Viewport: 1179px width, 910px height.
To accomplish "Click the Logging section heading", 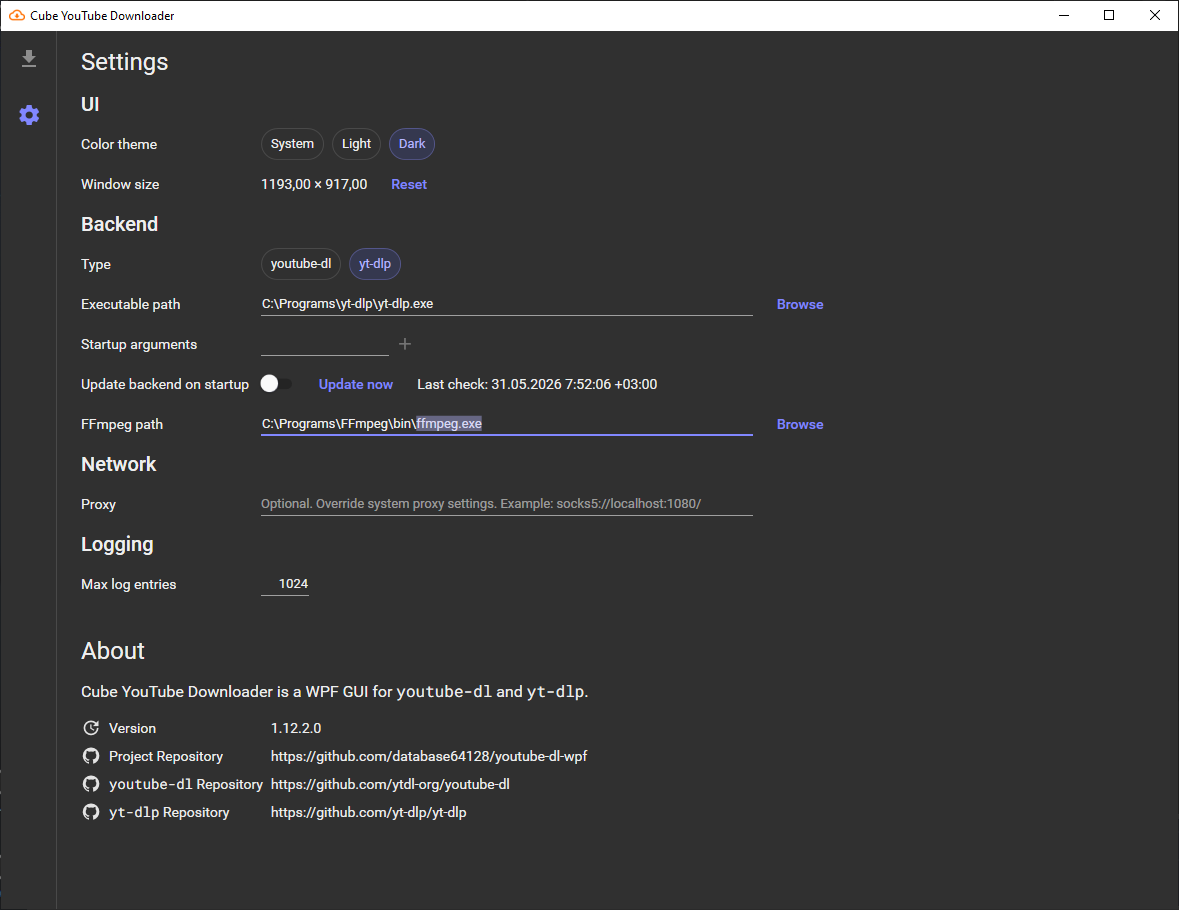I will tap(117, 544).
